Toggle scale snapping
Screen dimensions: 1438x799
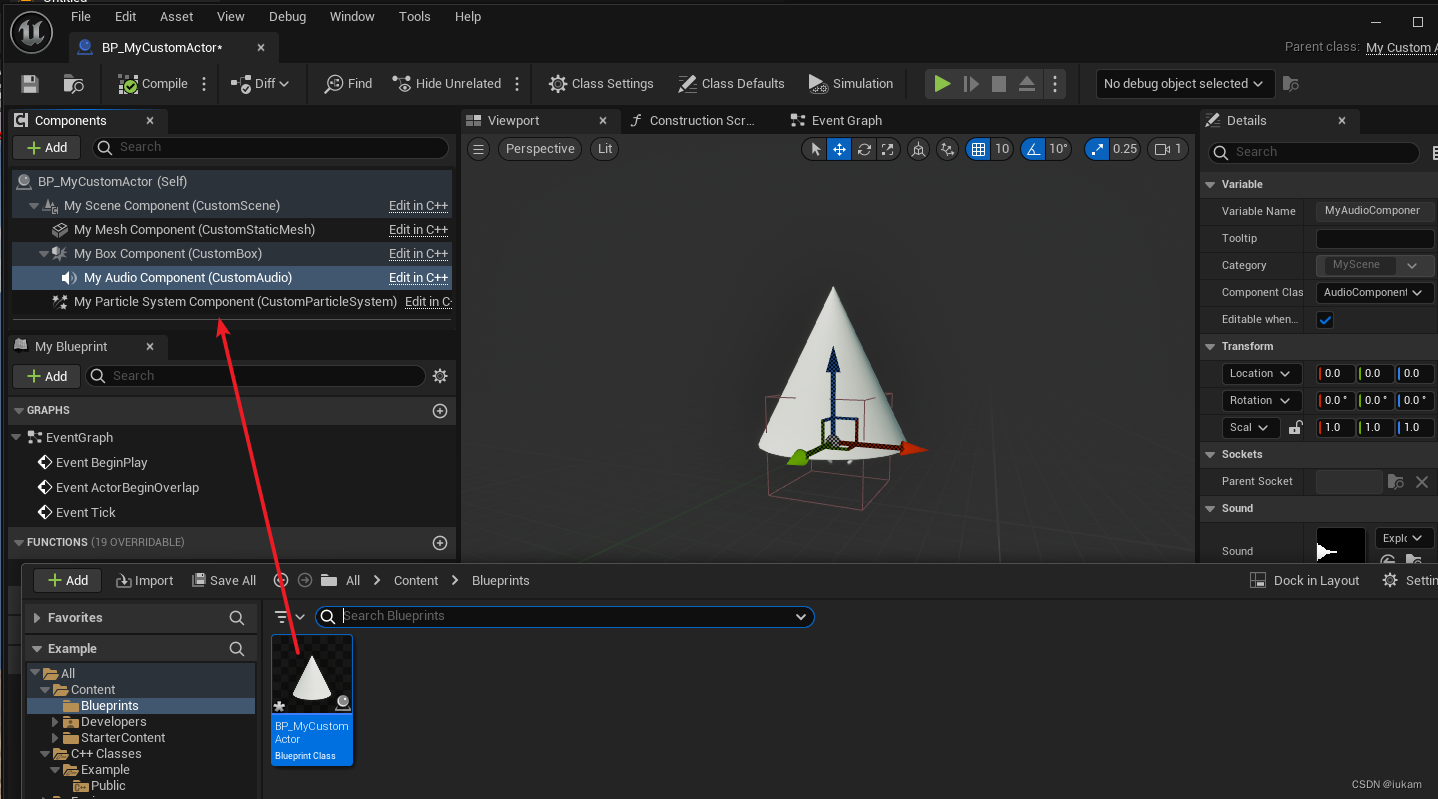pyautogui.click(x=1097, y=149)
